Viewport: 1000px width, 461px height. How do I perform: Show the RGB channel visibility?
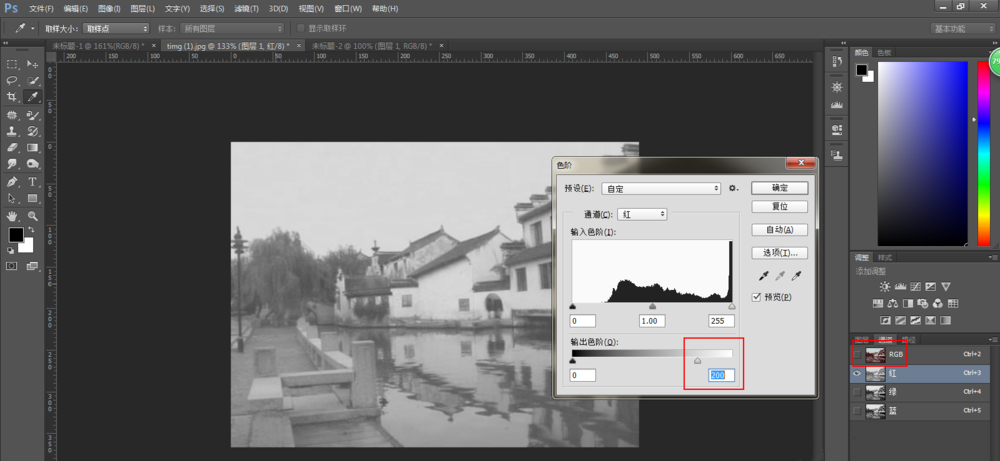click(x=856, y=354)
